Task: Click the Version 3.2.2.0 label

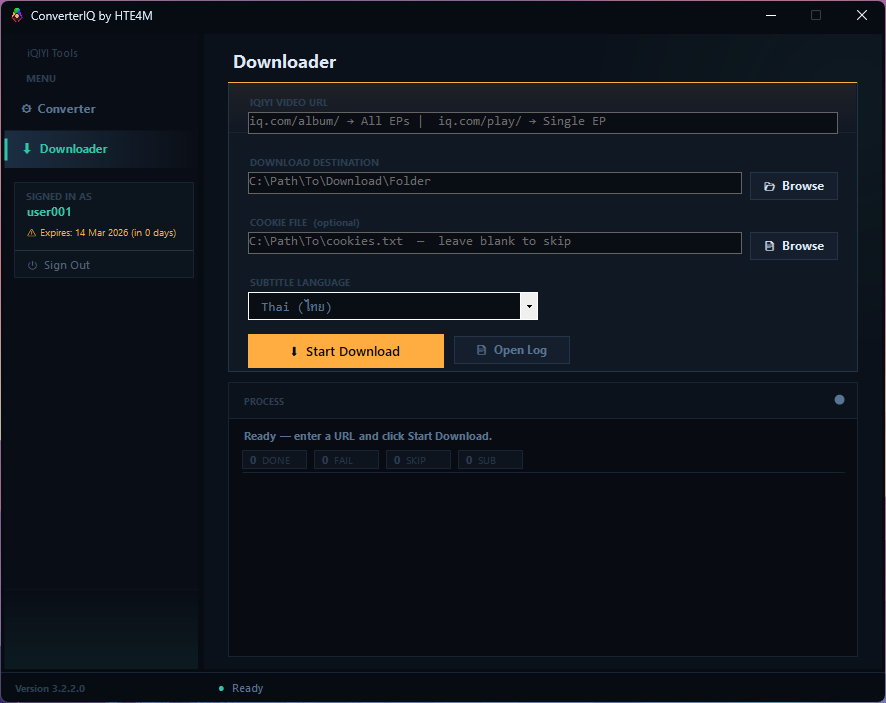Action: coord(50,688)
